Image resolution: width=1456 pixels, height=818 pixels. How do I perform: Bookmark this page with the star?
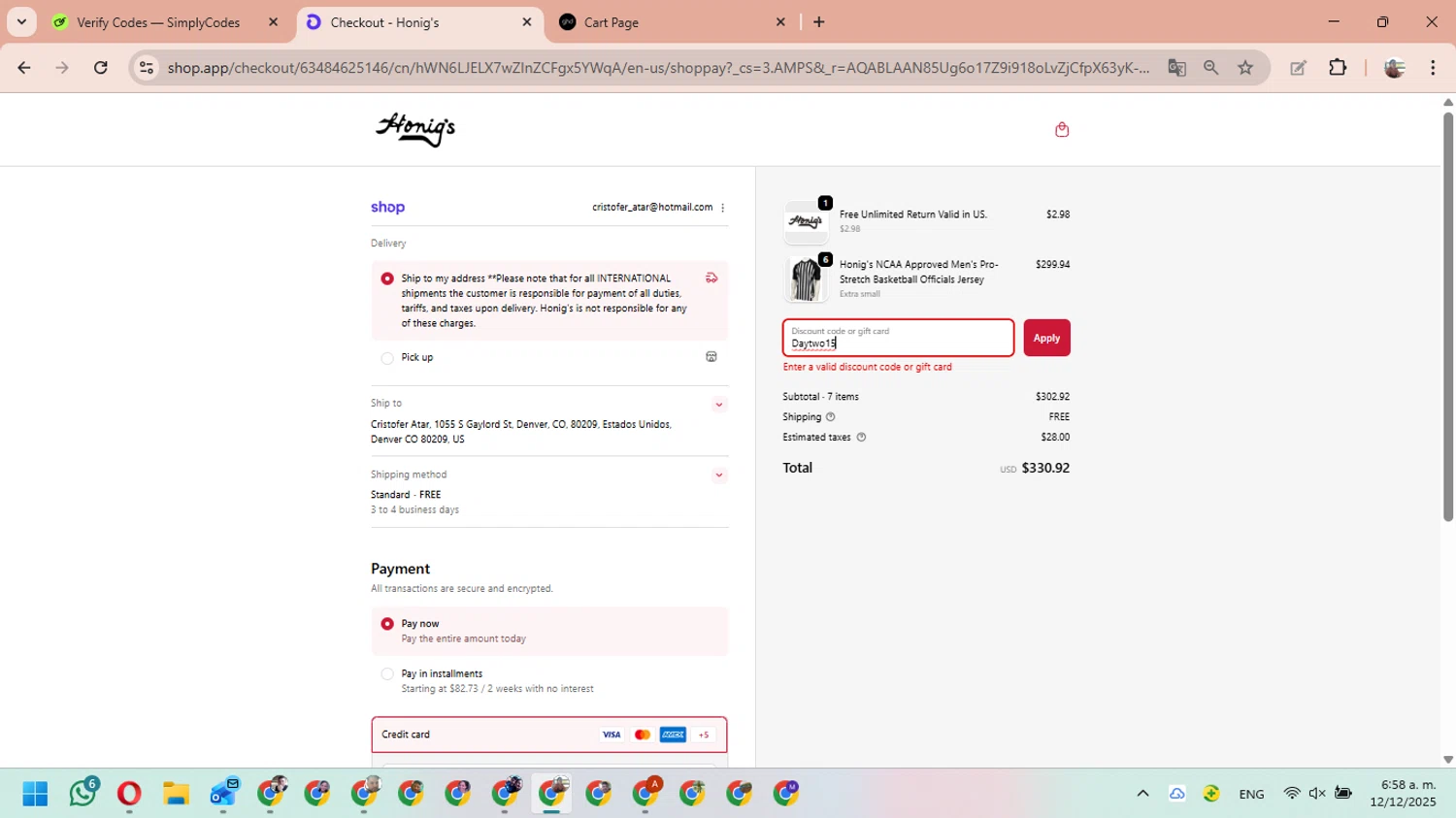point(1245,67)
